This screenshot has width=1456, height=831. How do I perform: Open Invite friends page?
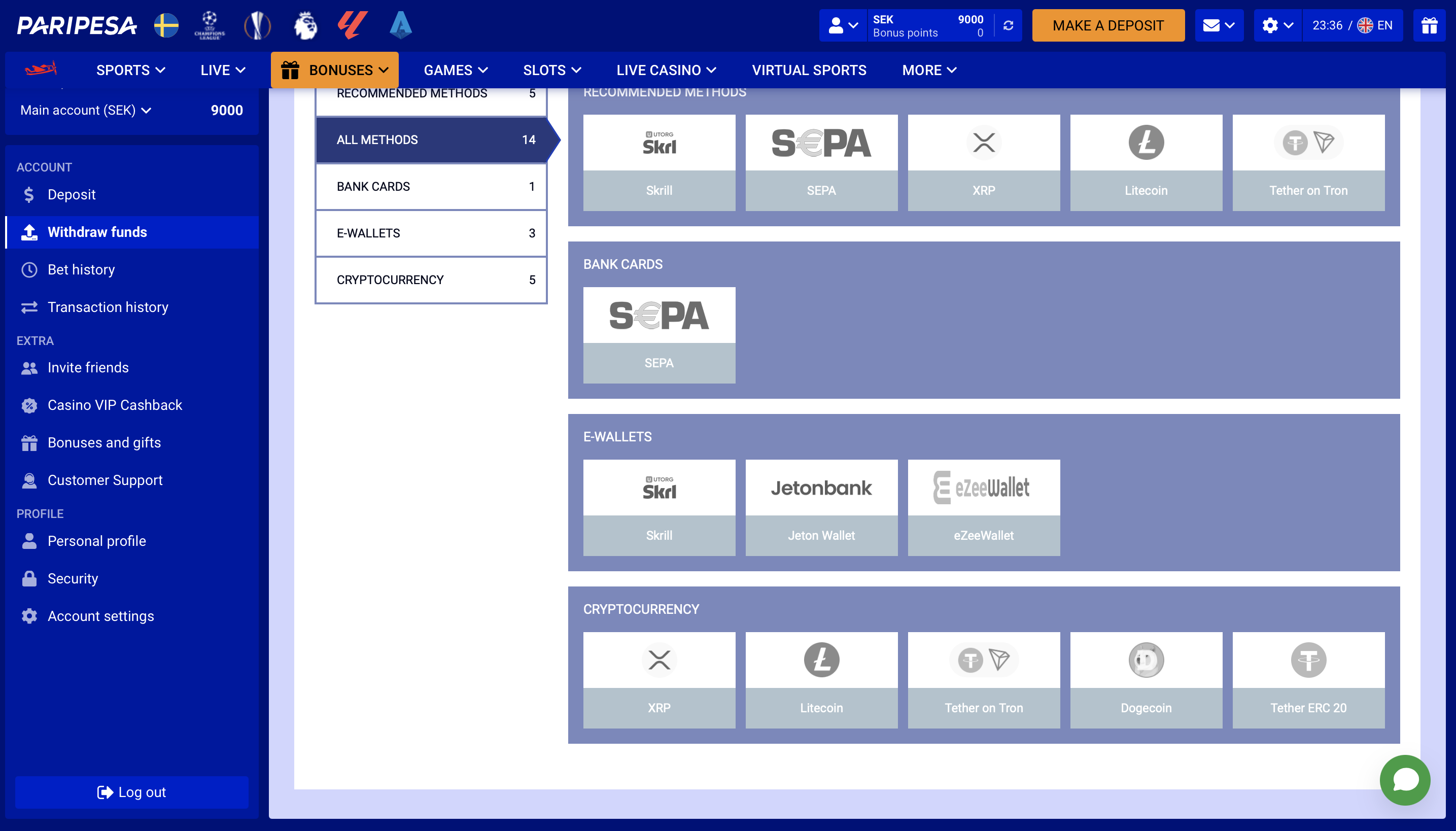[x=132, y=368]
